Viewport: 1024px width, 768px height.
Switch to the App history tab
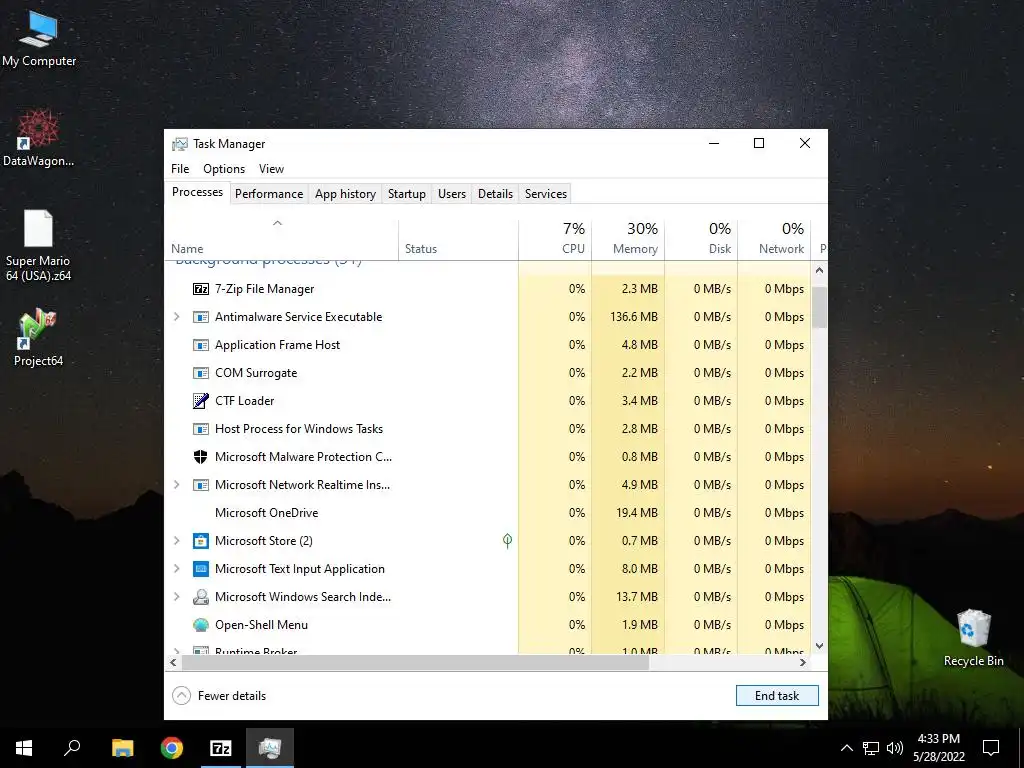pos(345,194)
